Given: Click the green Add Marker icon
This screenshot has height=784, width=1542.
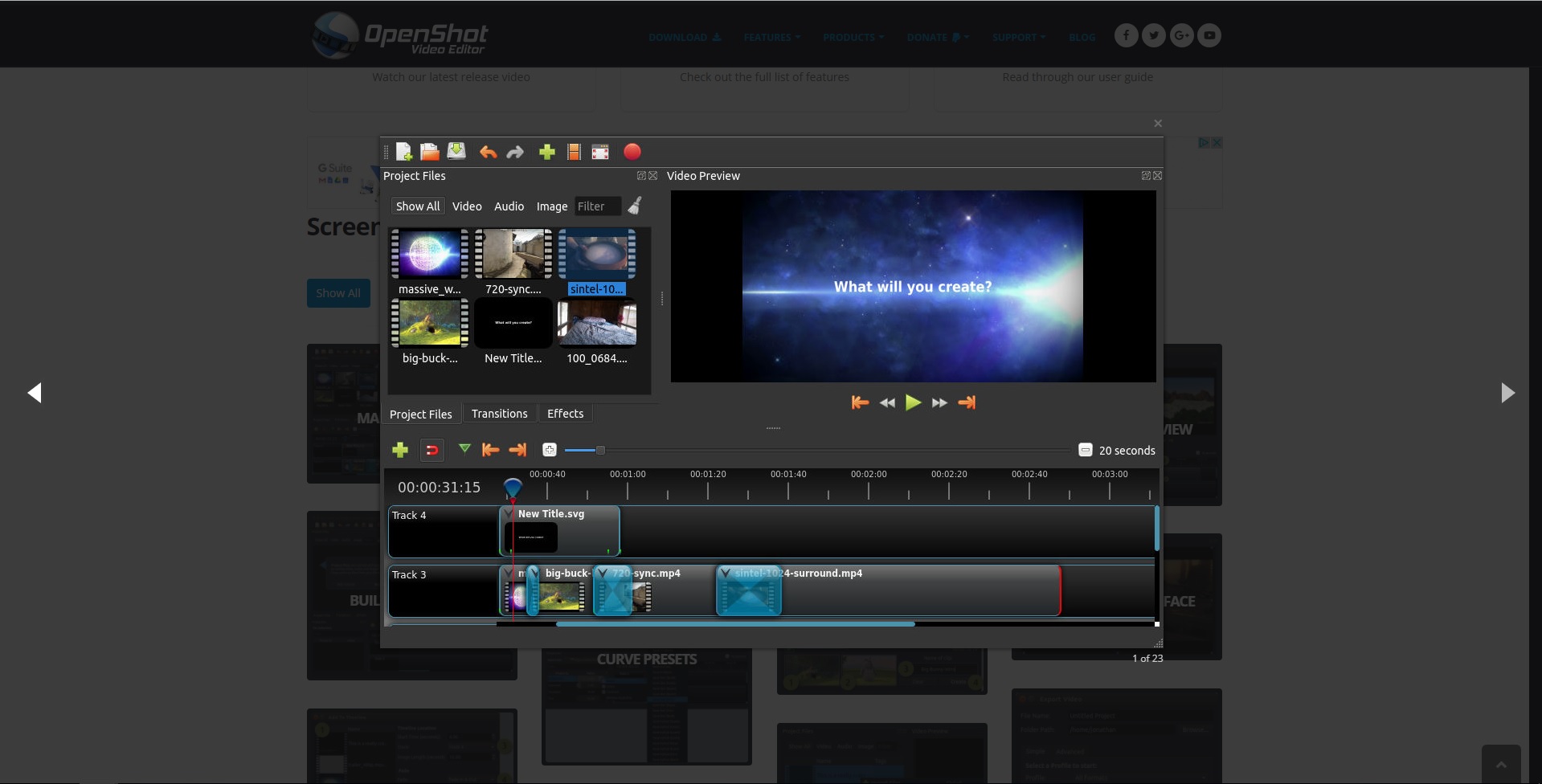Looking at the screenshot, I should (464, 449).
